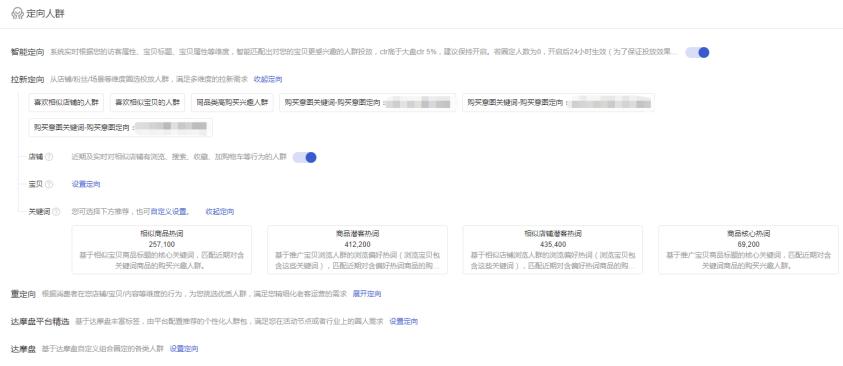Click the audience count 435,400
Image resolution: width=843 pixels, height=366 pixels.
[553, 244]
